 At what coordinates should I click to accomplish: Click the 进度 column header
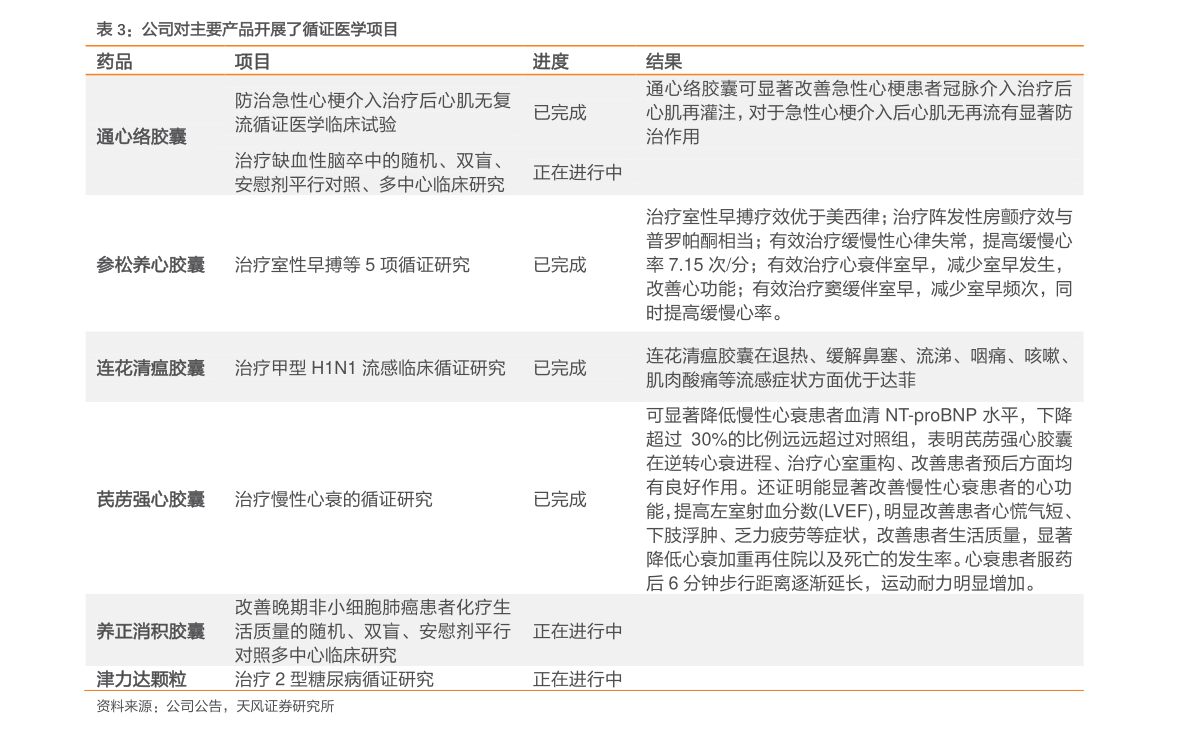click(x=549, y=61)
